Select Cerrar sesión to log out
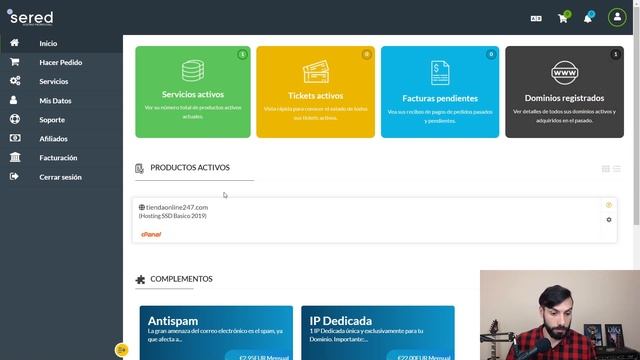The width and height of the screenshot is (640, 360). 61,177
